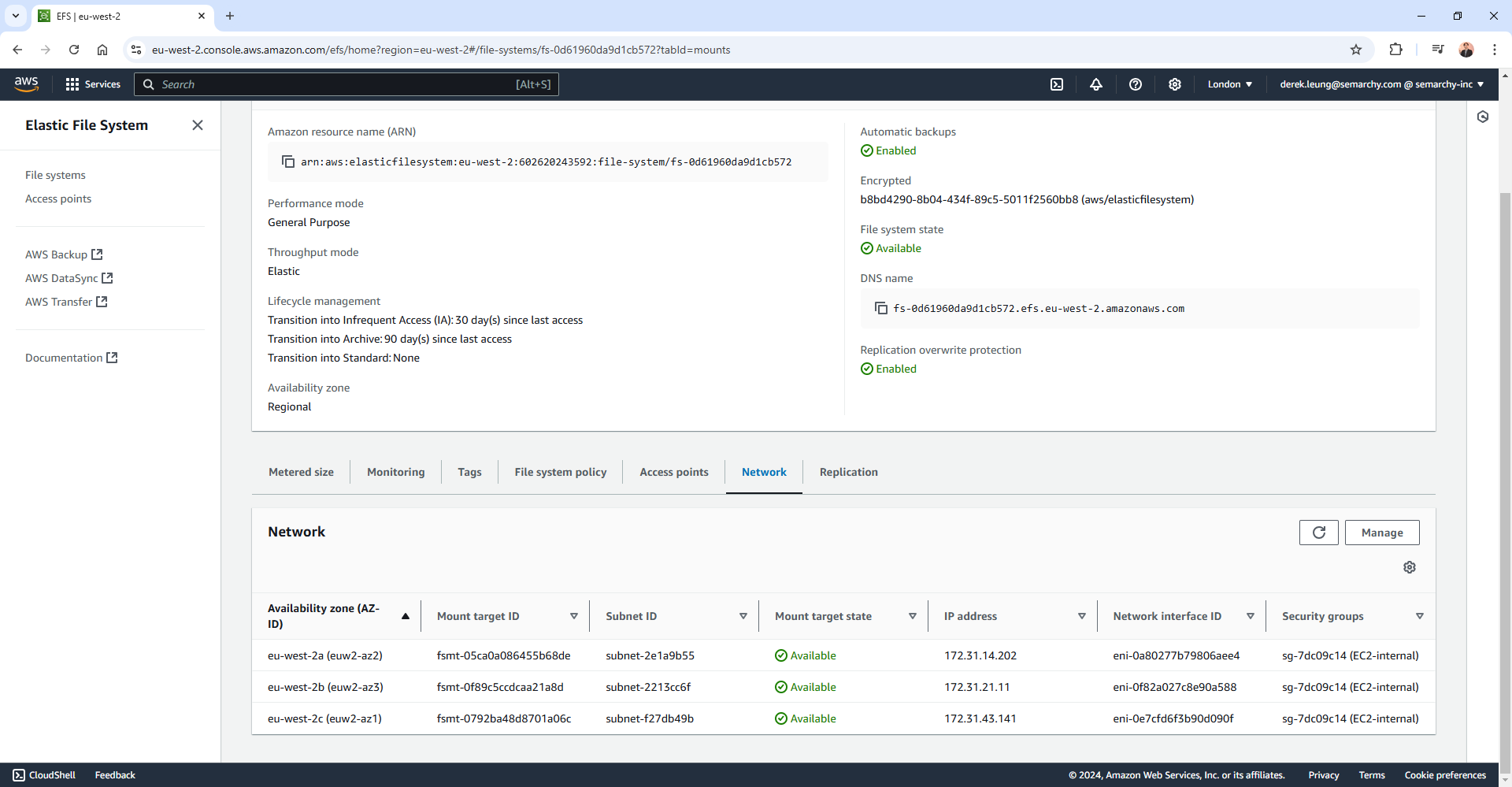1512x787 pixels.
Task: Refresh the Network table
Action: [1319, 533]
